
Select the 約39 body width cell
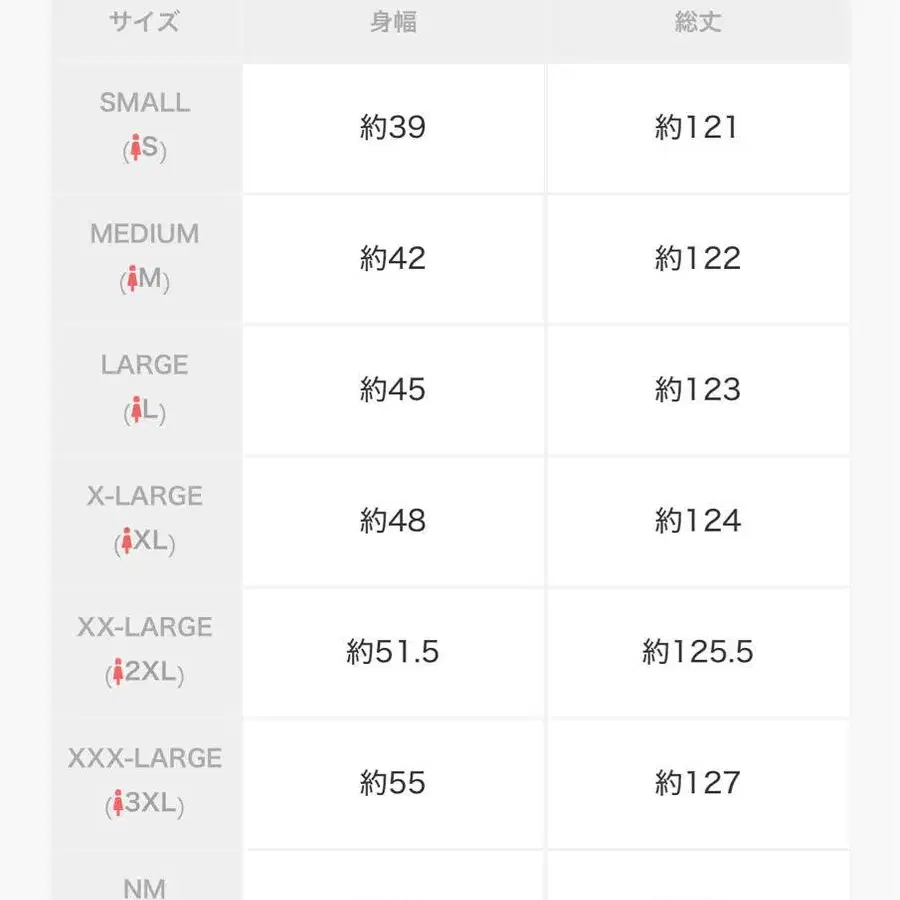394,129
